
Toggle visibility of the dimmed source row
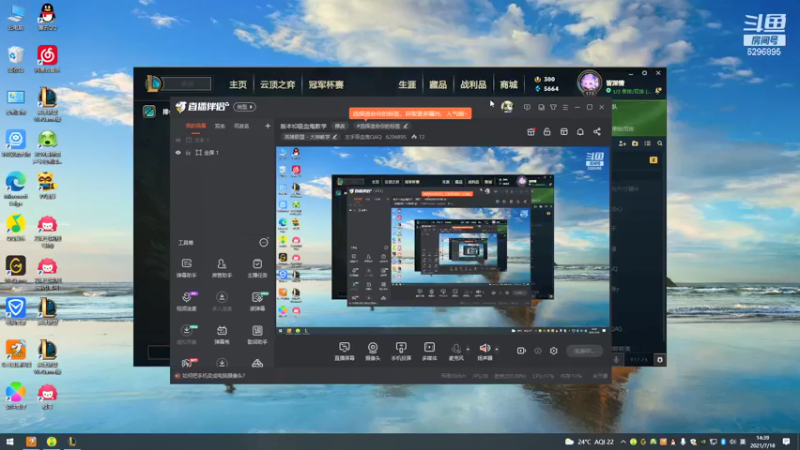pos(178,140)
